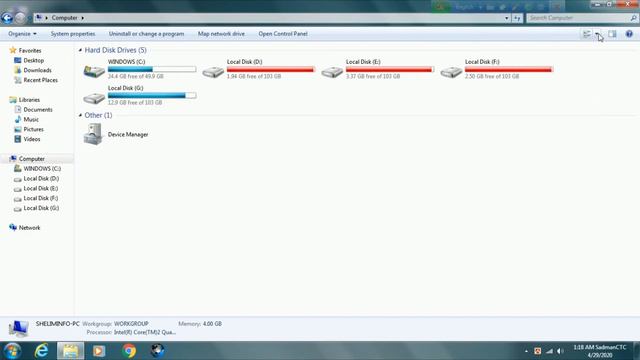640x360 pixels.
Task: Select Local Disk (E:) in navigation tree
Action: 40,188
